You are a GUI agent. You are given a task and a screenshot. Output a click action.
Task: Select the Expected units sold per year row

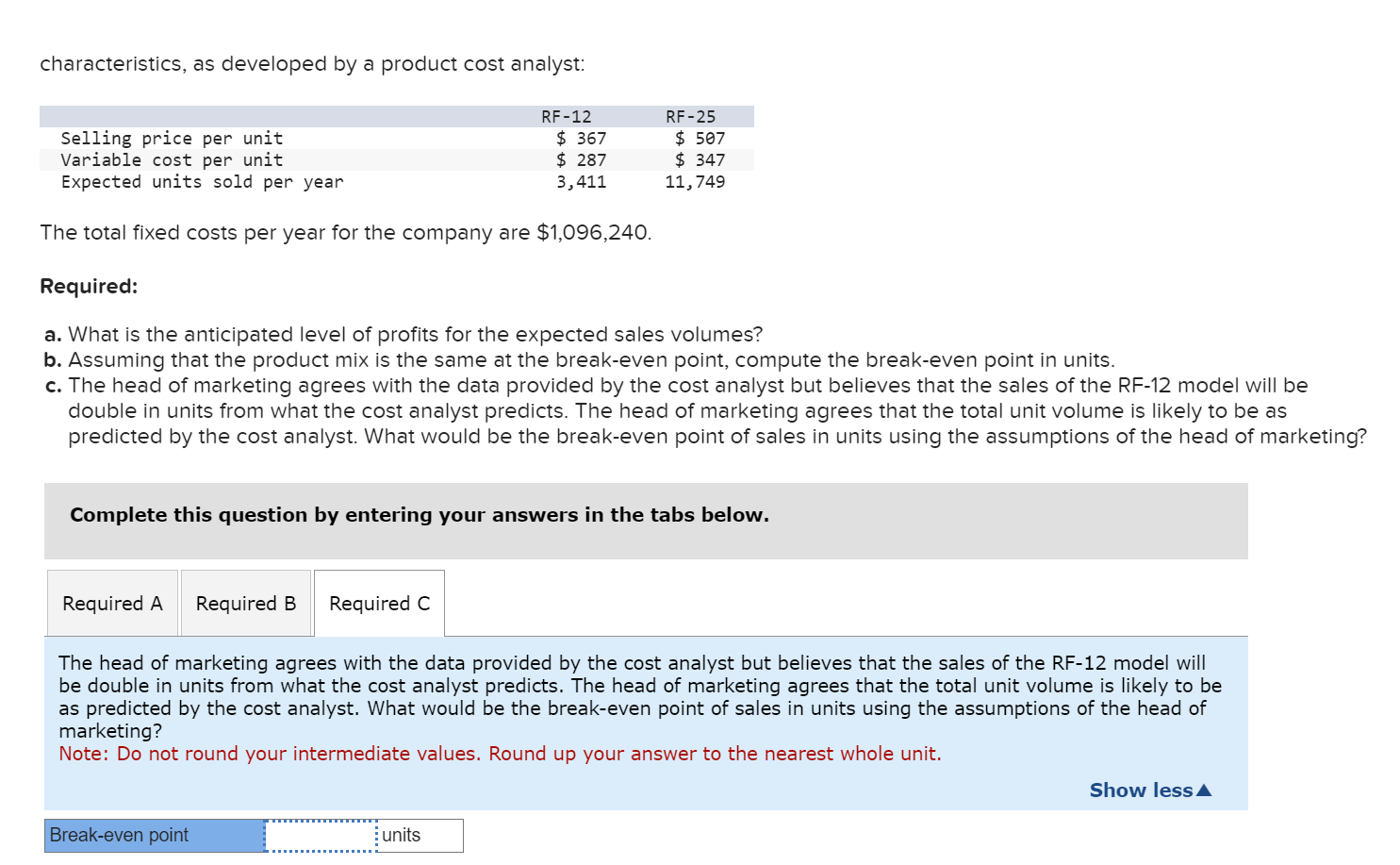coord(202,181)
